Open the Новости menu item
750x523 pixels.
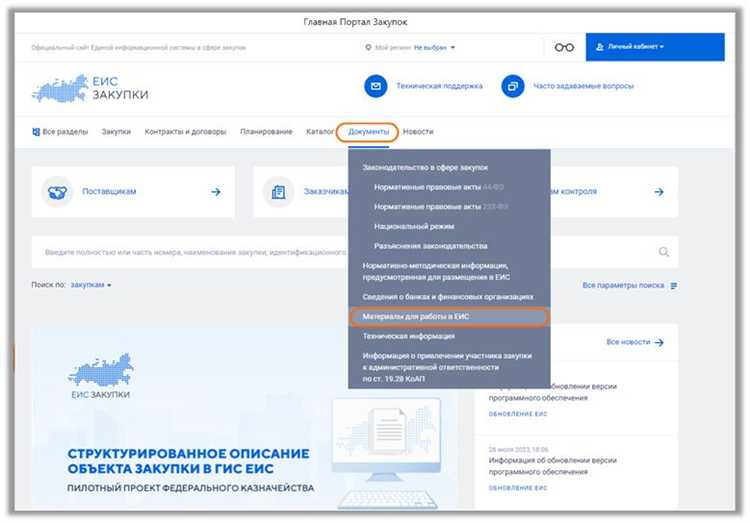(x=418, y=132)
